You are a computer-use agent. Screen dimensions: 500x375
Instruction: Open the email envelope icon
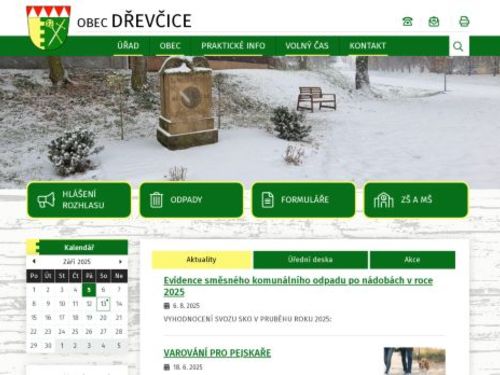(x=434, y=22)
